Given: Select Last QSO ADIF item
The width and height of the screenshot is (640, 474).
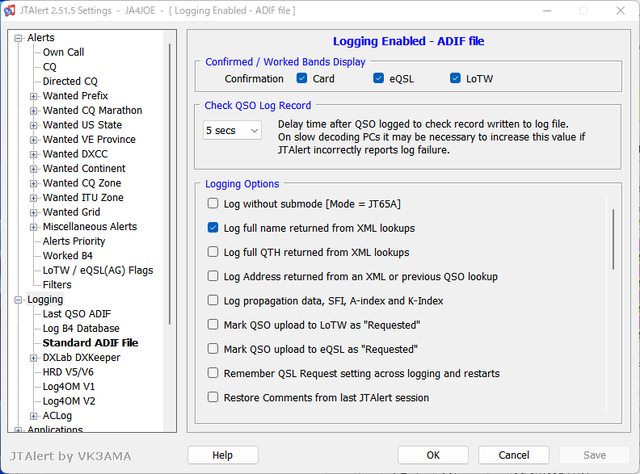Looking at the screenshot, I should (77, 314).
